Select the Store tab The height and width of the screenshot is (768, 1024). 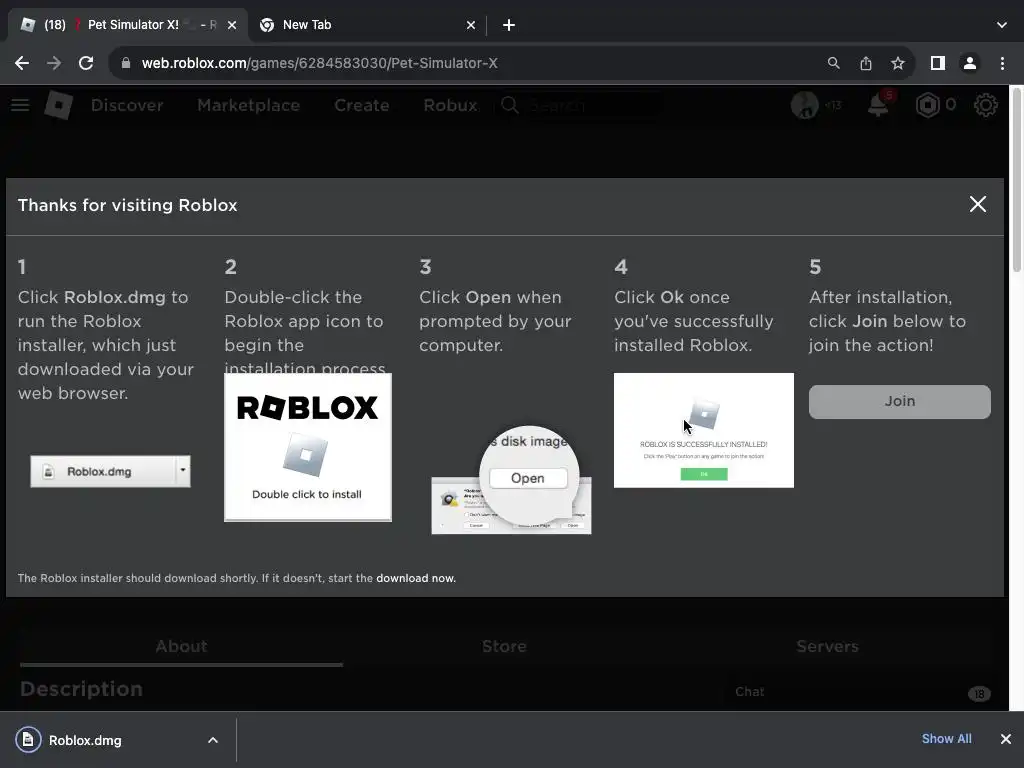click(504, 647)
